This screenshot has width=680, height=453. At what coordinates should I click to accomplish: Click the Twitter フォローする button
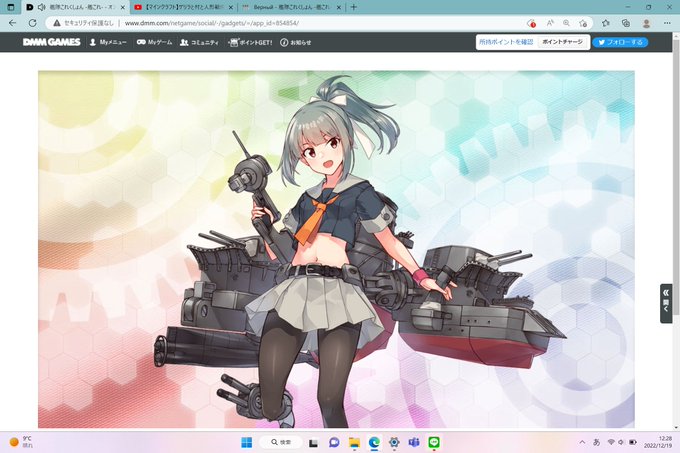tap(620, 42)
